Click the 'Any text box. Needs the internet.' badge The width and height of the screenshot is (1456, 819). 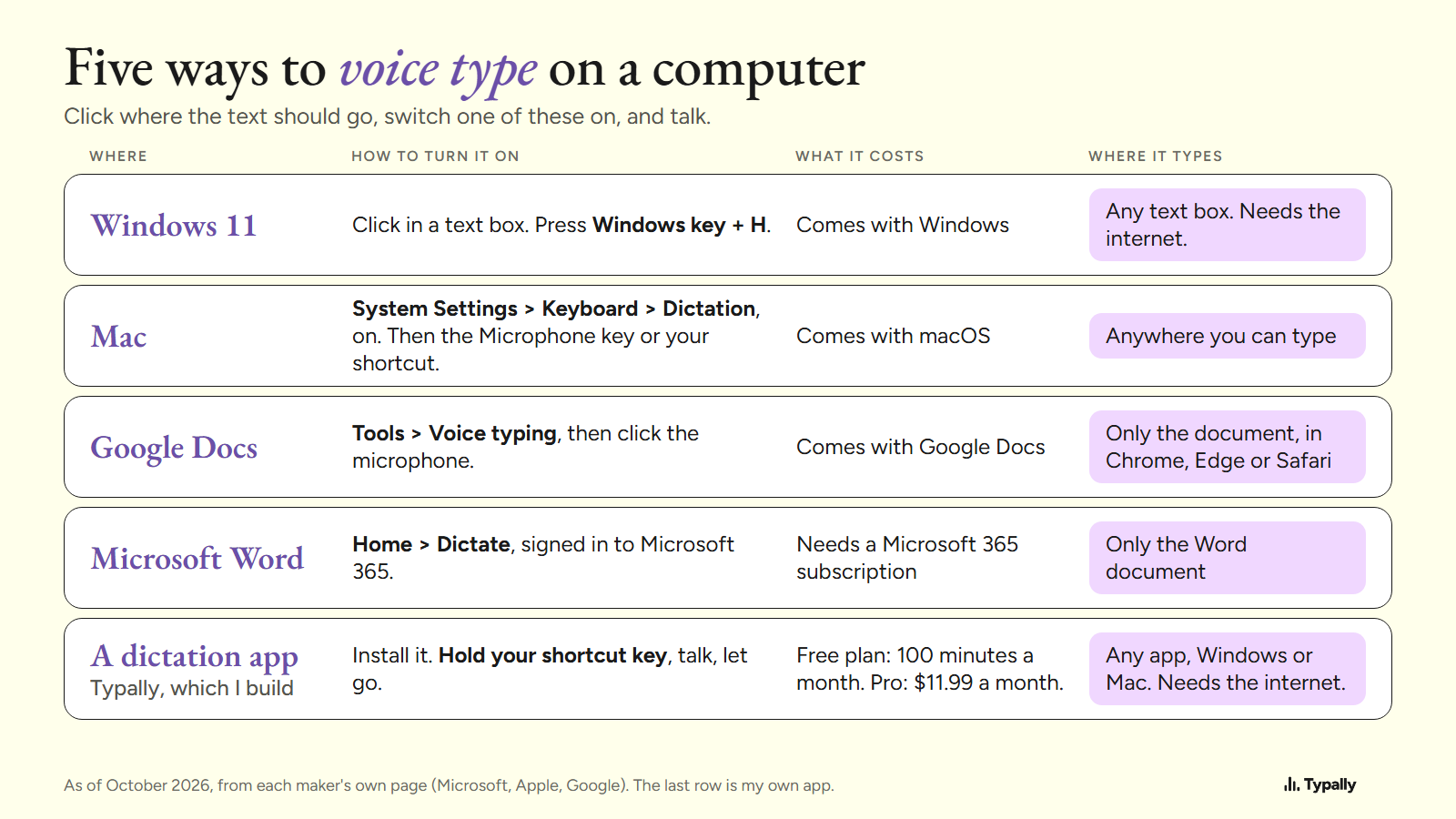click(1228, 225)
